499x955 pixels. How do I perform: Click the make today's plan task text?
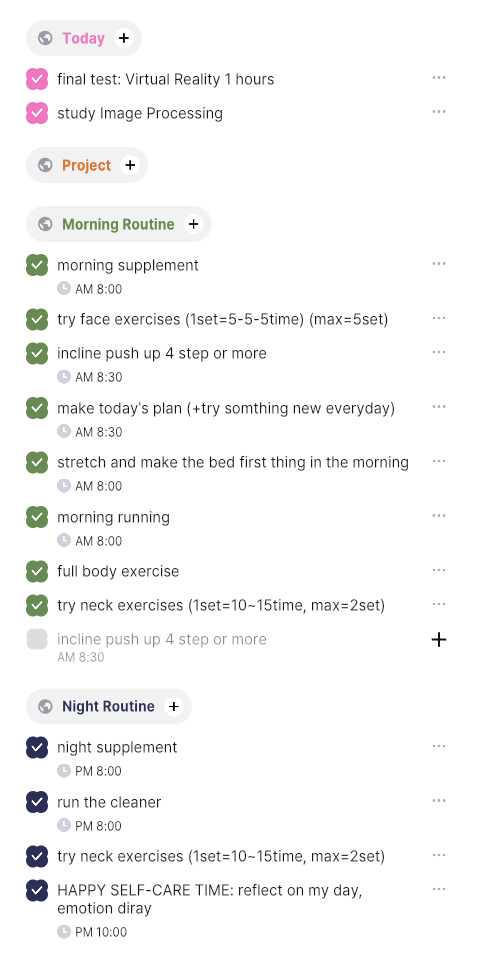click(x=226, y=408)
